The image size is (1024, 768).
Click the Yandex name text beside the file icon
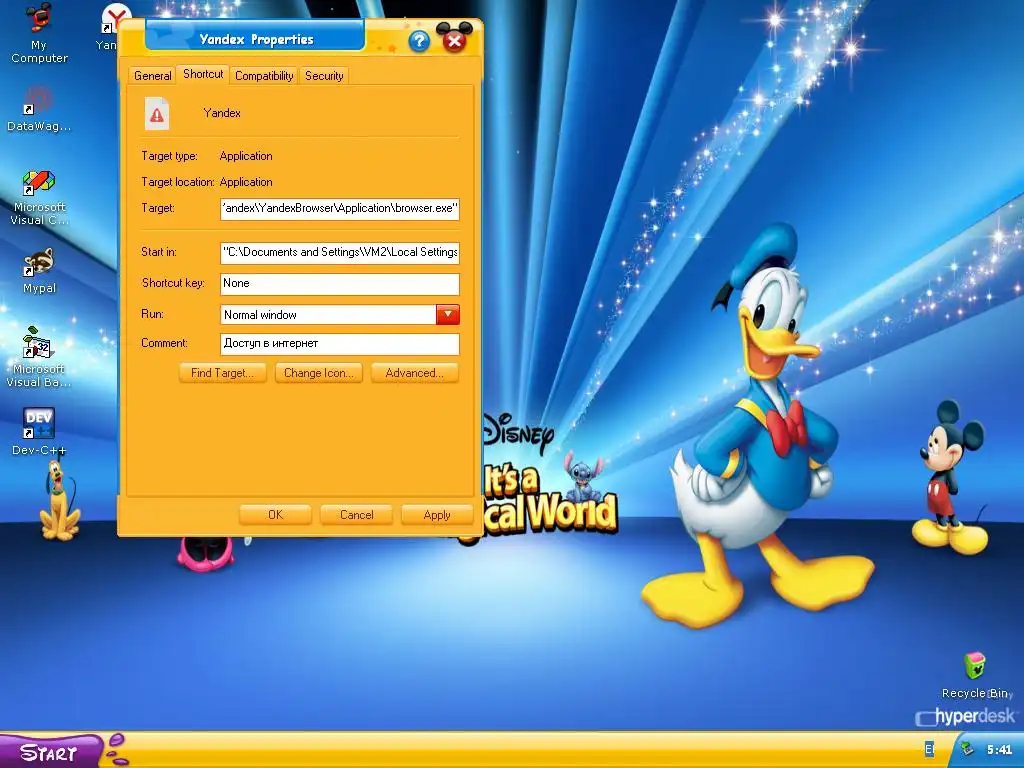click(x=222, y=113)
